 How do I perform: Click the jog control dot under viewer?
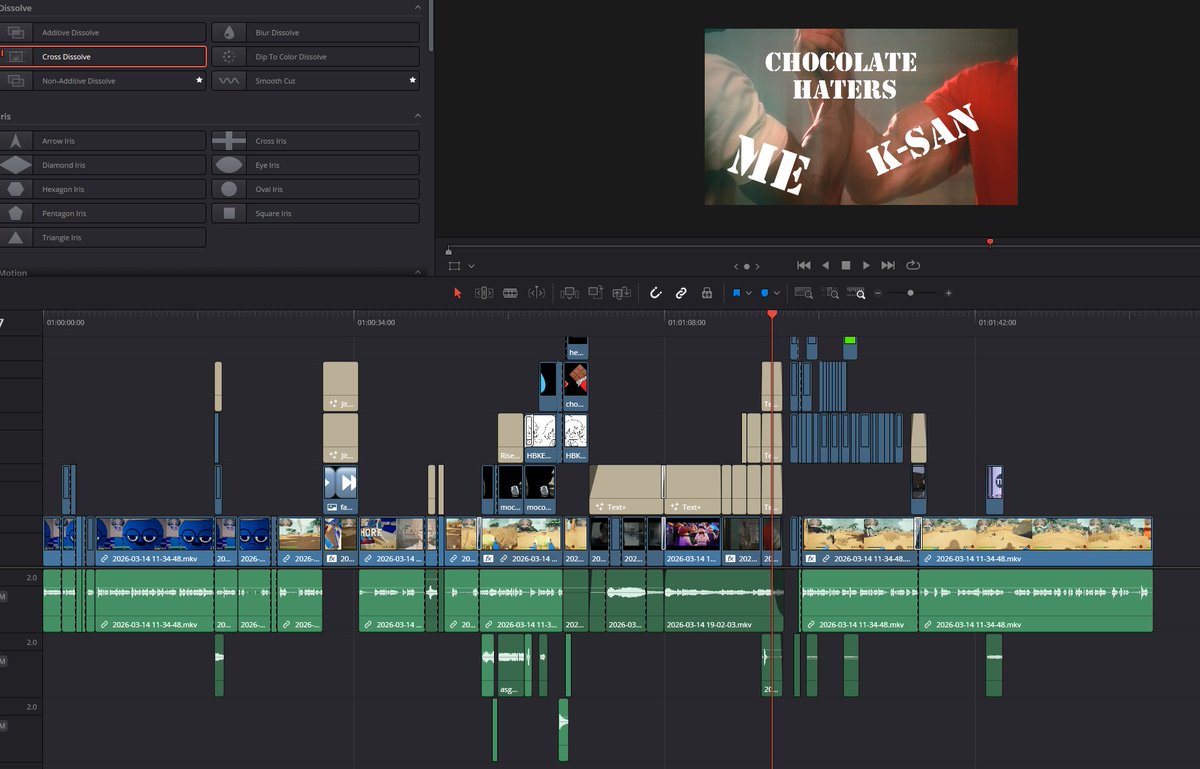(746, 267)
